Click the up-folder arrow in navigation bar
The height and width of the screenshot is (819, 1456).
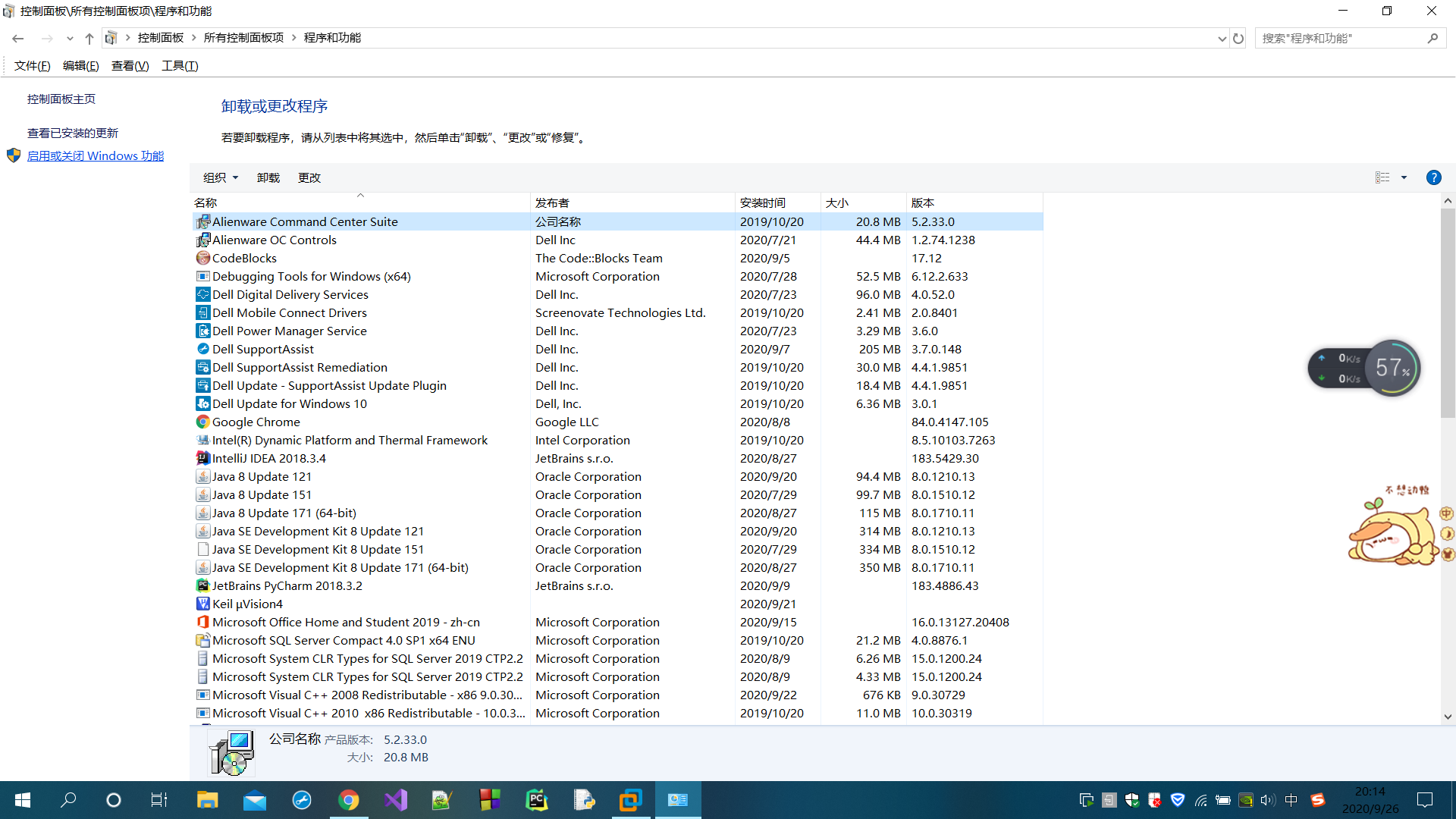pos(89,38)
